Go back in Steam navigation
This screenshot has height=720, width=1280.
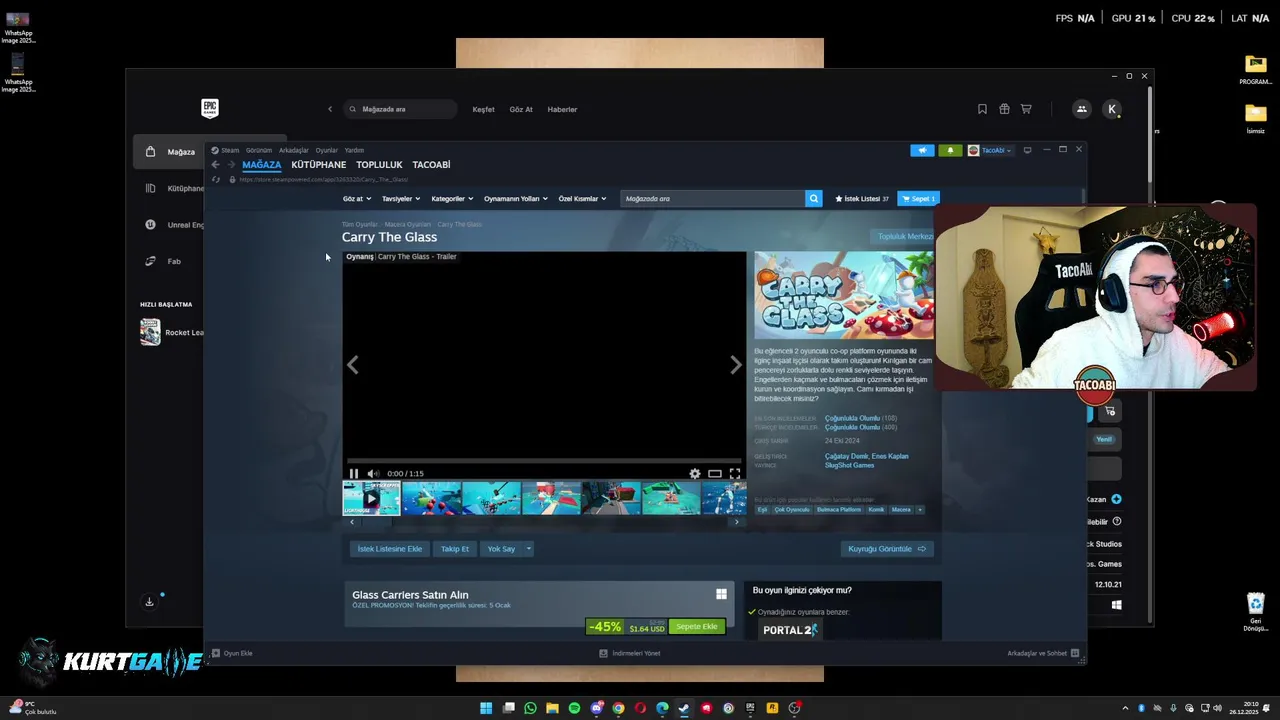click(215, 165)
